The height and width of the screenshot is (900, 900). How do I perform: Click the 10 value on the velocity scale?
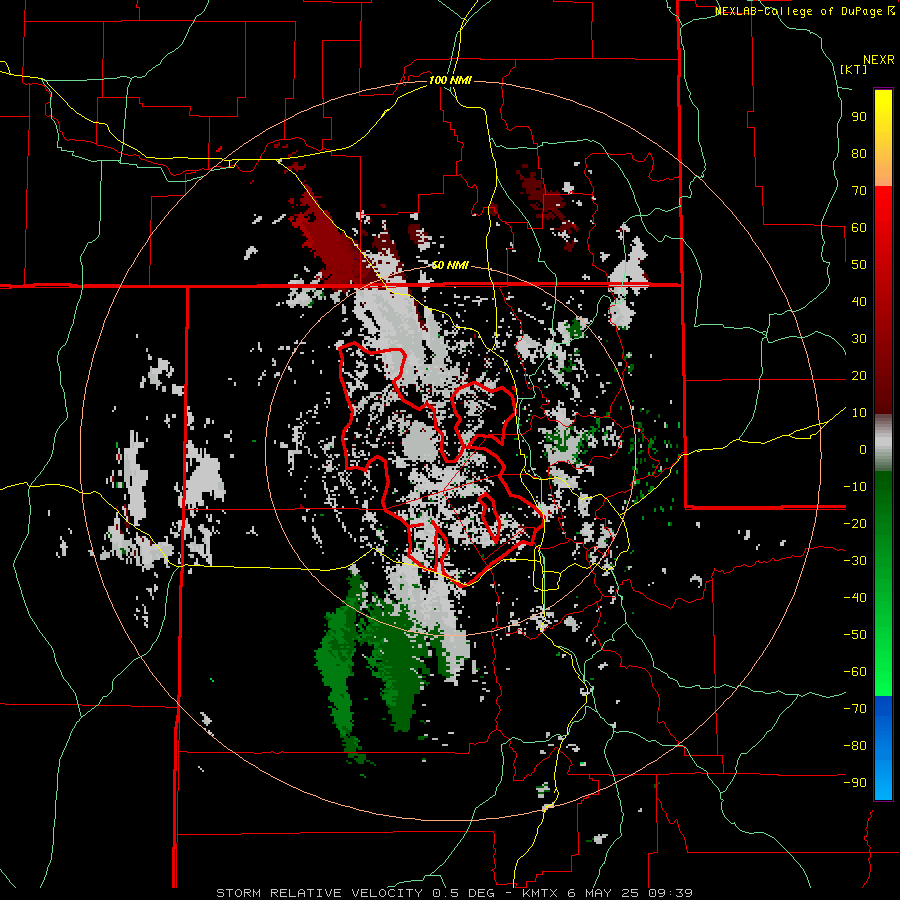pos(859,413)
